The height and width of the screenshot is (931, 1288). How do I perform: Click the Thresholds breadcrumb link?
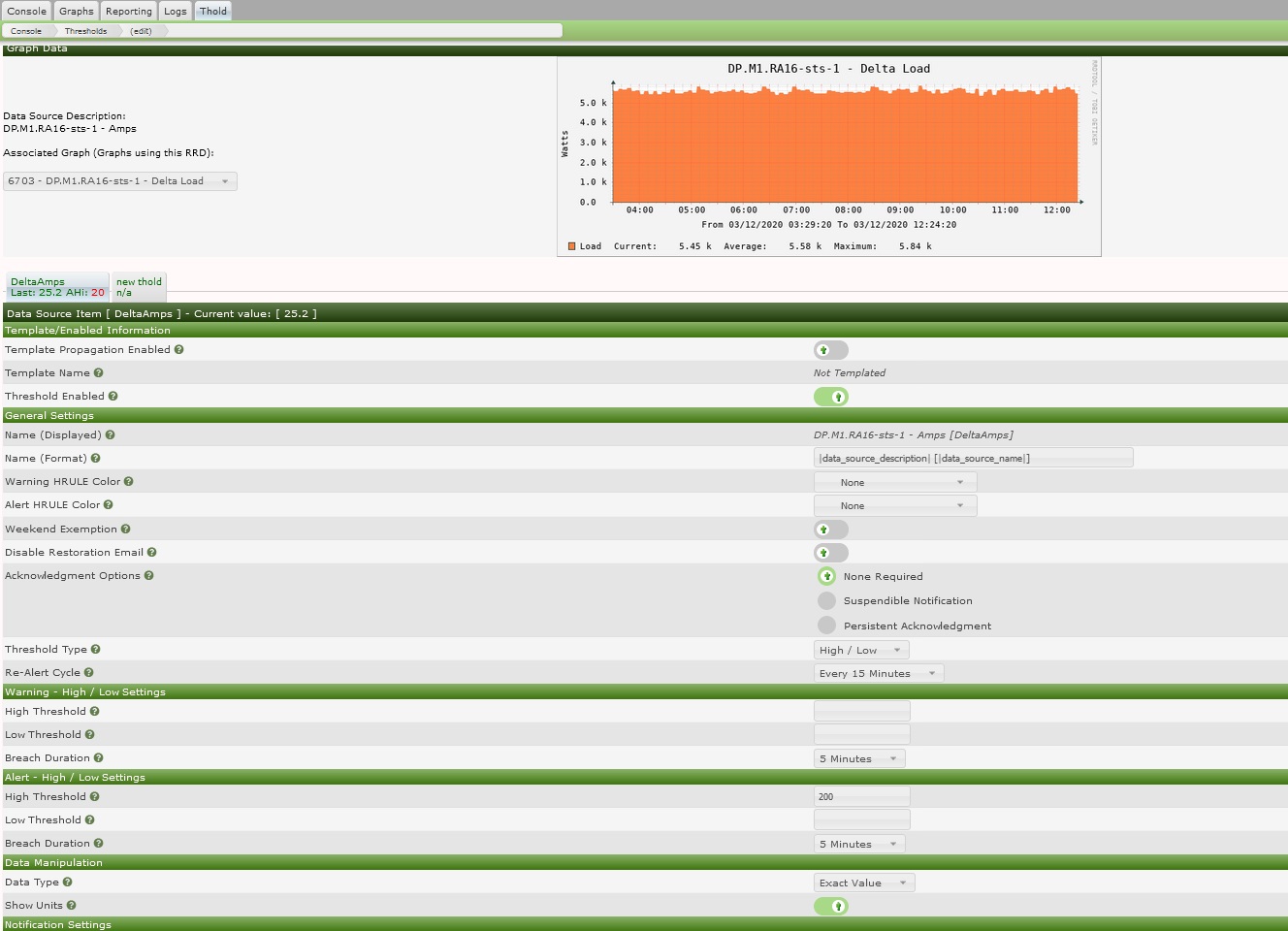tap(87, 30)
